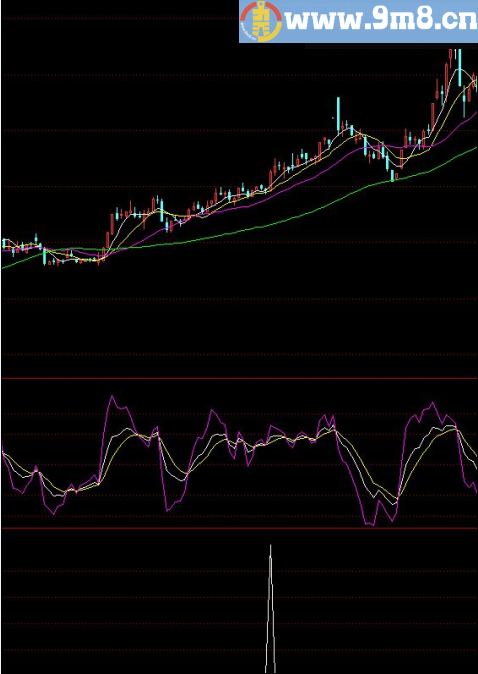
Task: Select the cyan candle with the long upper wick before the pullback
Action: click(x=338, y=114)
